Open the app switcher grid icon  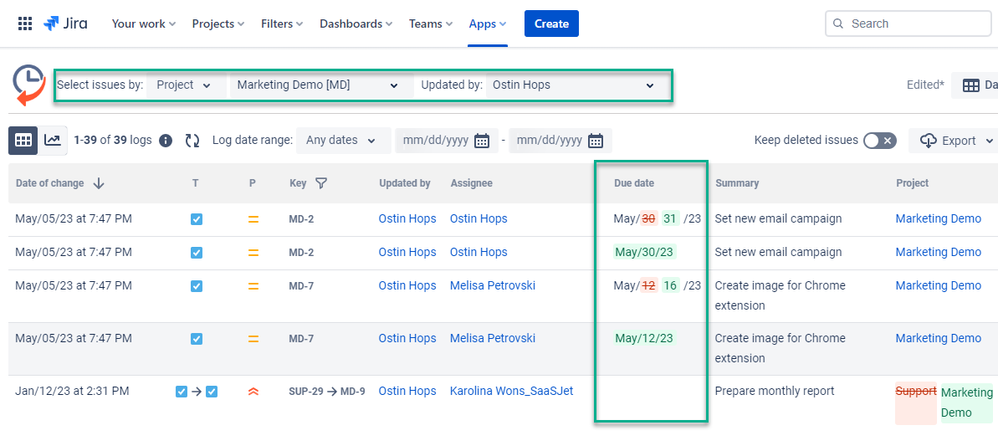25,24
